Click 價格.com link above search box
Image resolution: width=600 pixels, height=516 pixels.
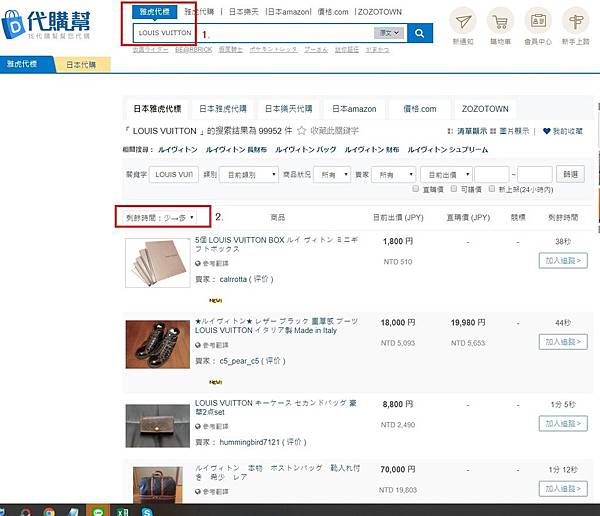point(333,12)
